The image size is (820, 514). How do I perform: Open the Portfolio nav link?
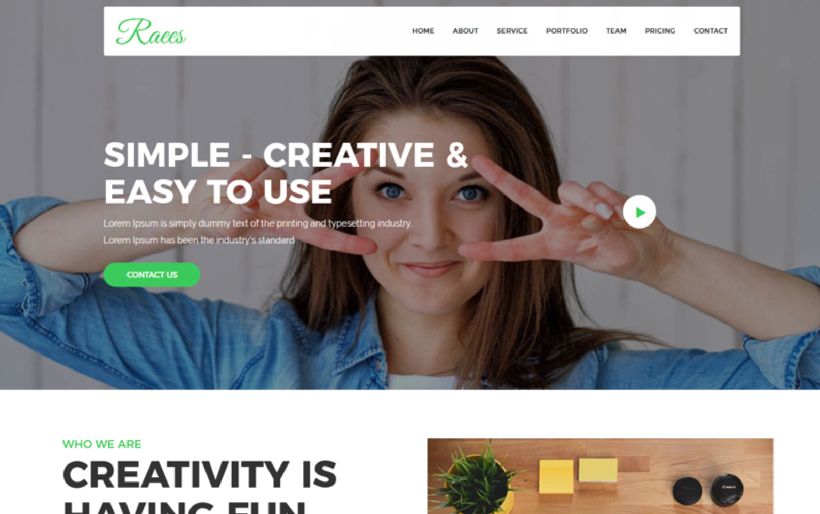point(567,31)
